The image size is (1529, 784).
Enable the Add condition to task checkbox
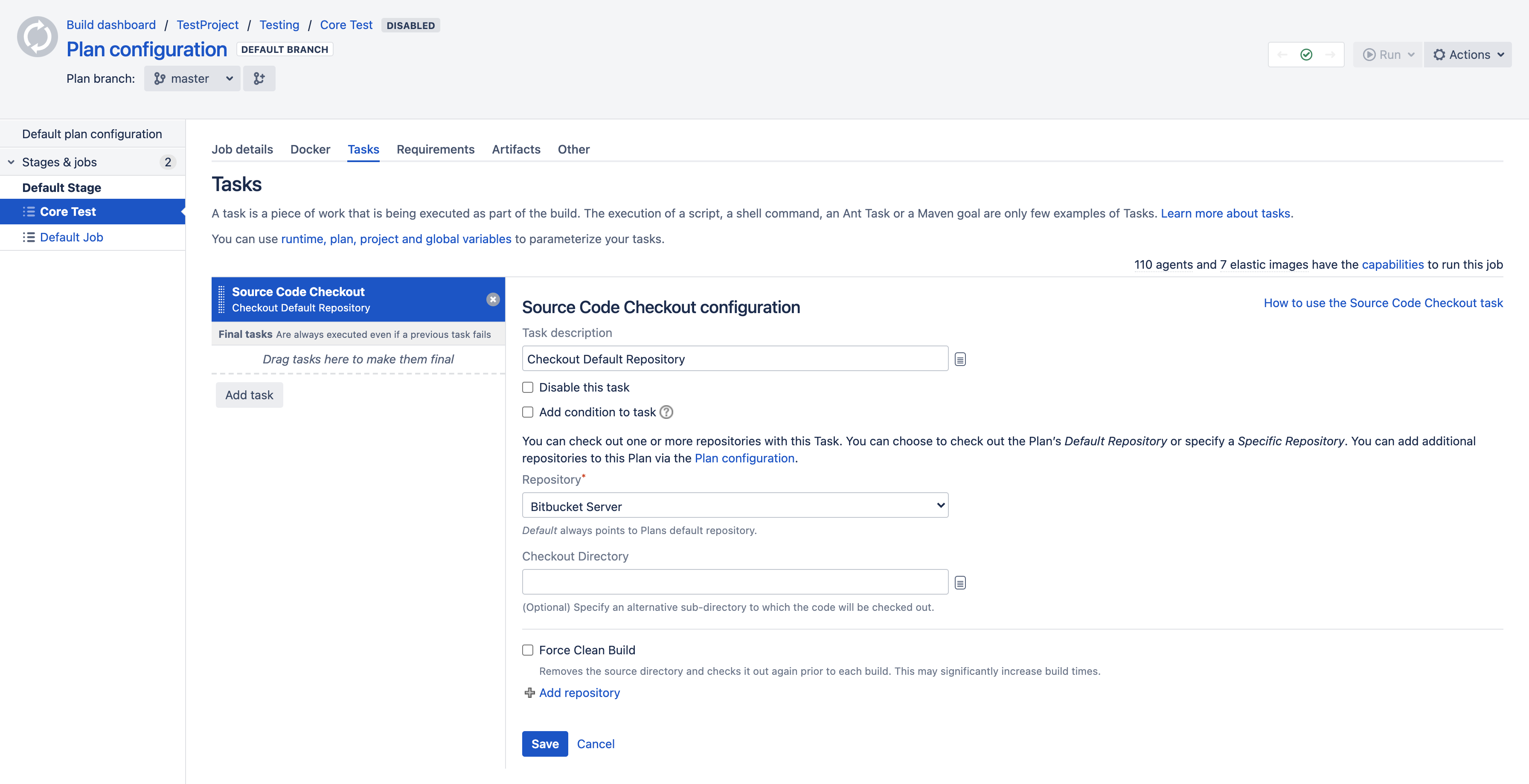[527, 411]
